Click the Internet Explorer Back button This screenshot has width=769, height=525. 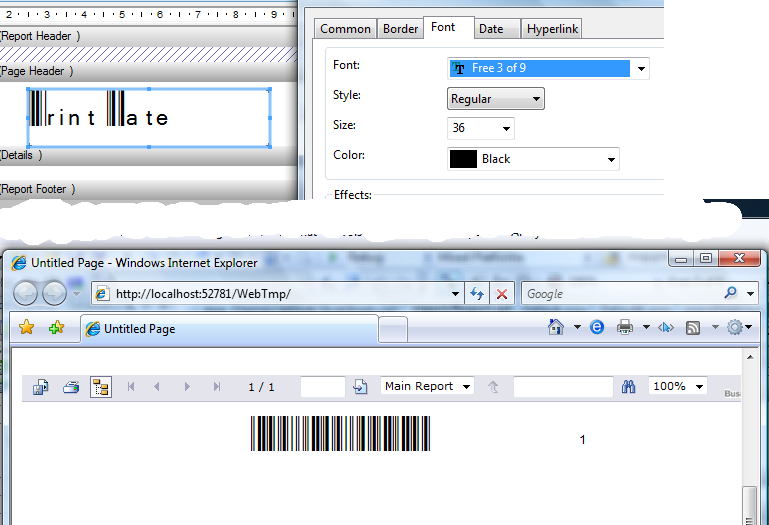25,293
